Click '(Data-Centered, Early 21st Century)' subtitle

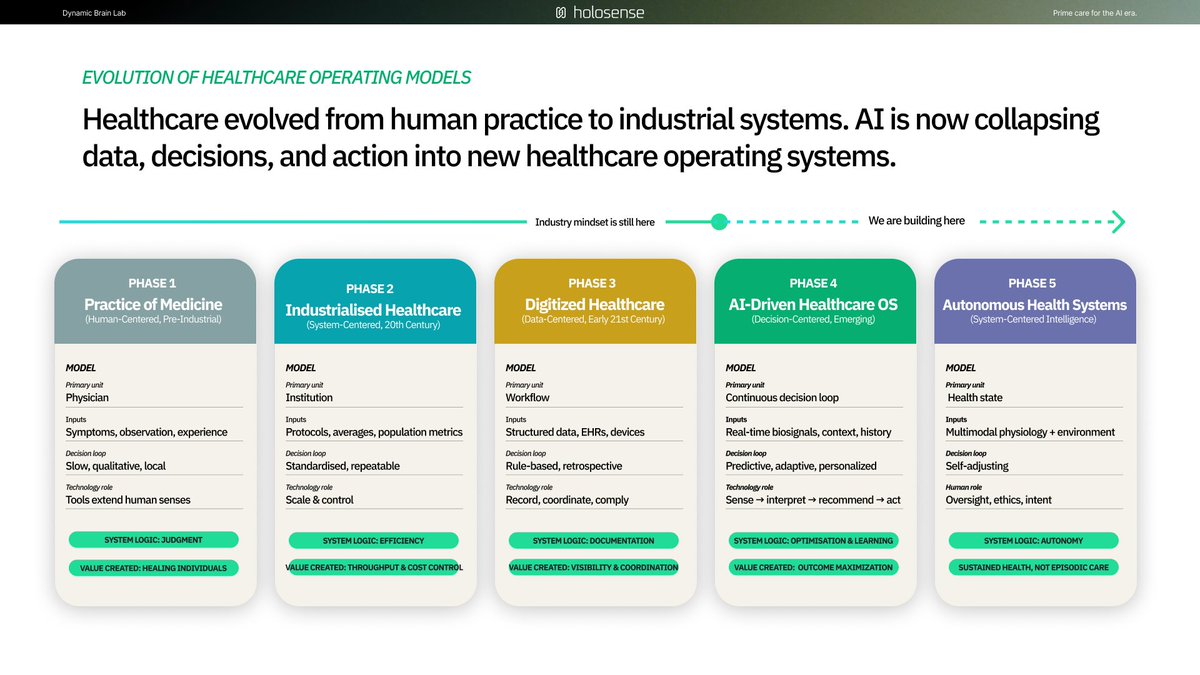pyautogui.click(x=595, y=320)
